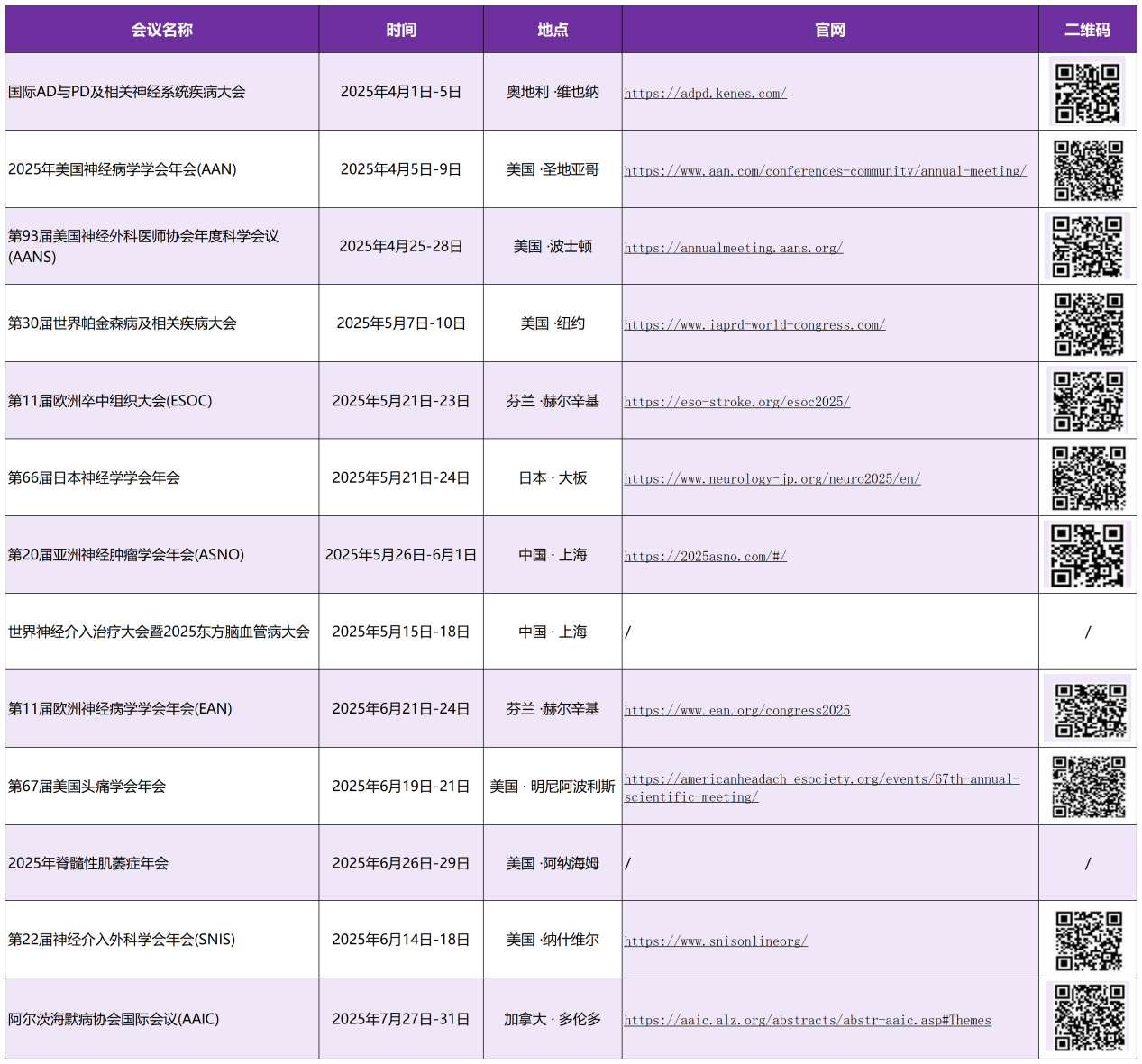This screenshot has height=1064, width=1142.
Task: Open the americanheadachesociety.org events link
Action: [821, 779]
